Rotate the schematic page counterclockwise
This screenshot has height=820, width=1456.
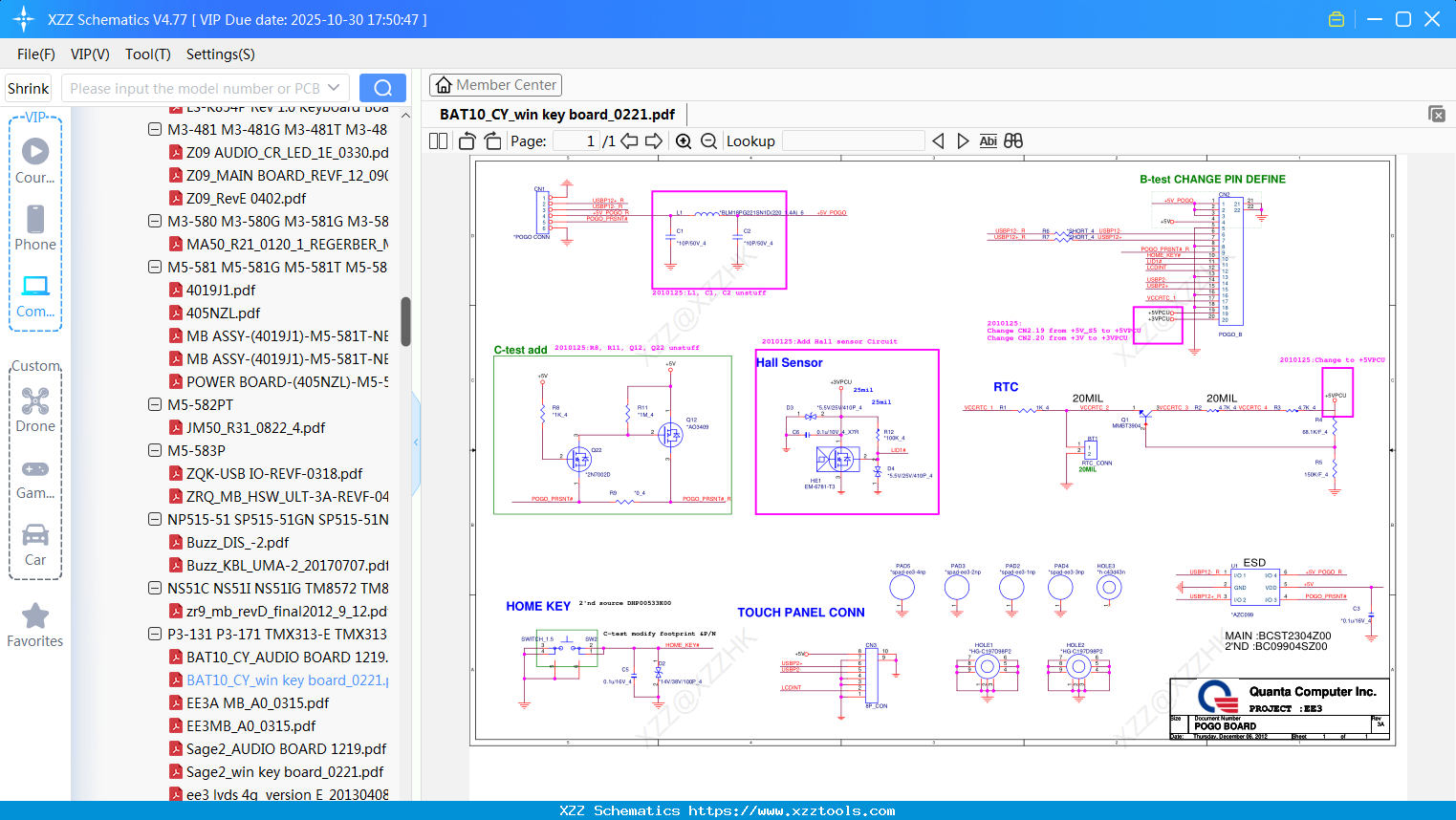coord(467,141)
